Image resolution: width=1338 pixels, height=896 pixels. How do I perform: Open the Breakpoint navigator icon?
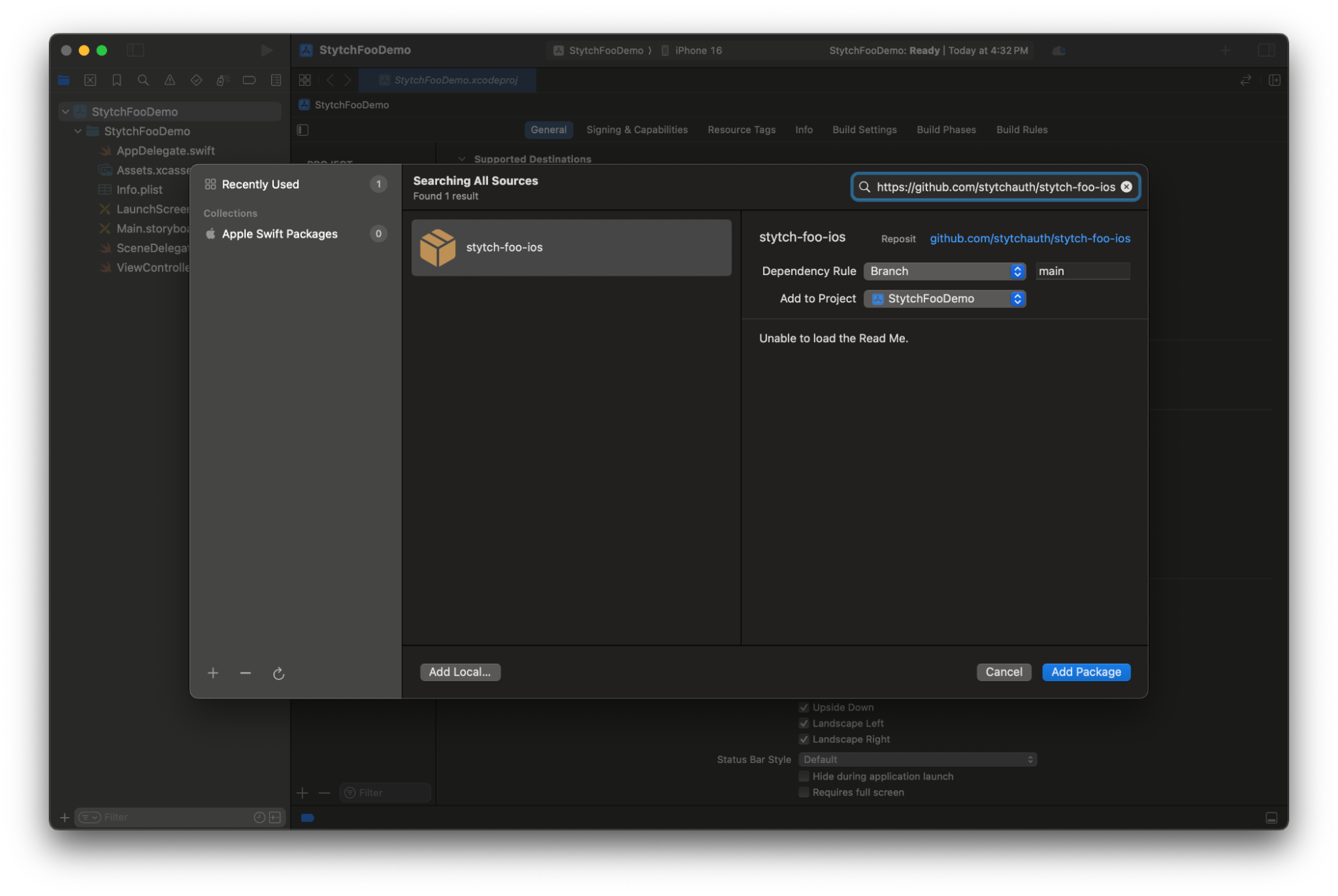click(249, 80)
